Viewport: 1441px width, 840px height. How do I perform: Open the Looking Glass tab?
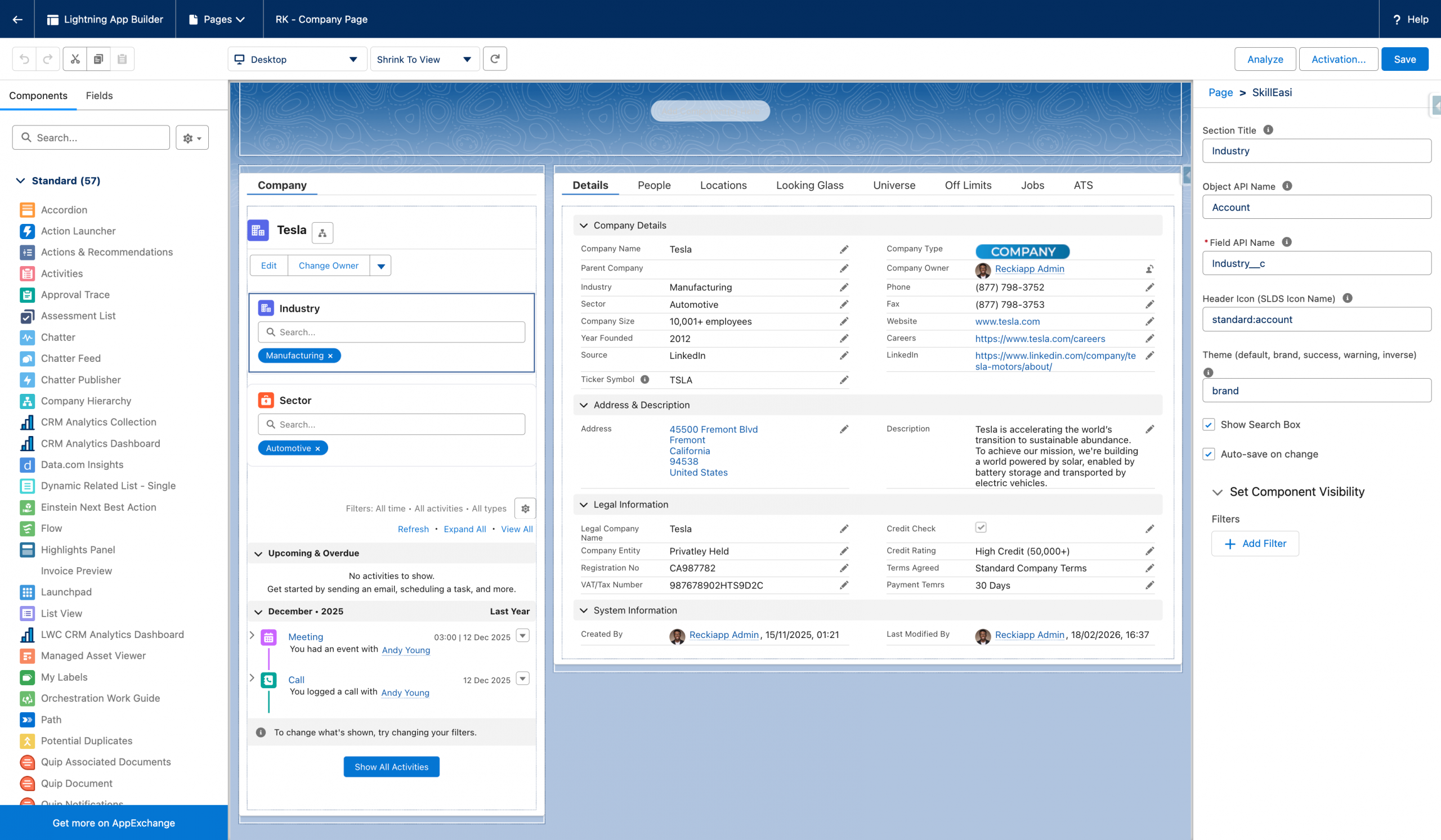(809, 185)
